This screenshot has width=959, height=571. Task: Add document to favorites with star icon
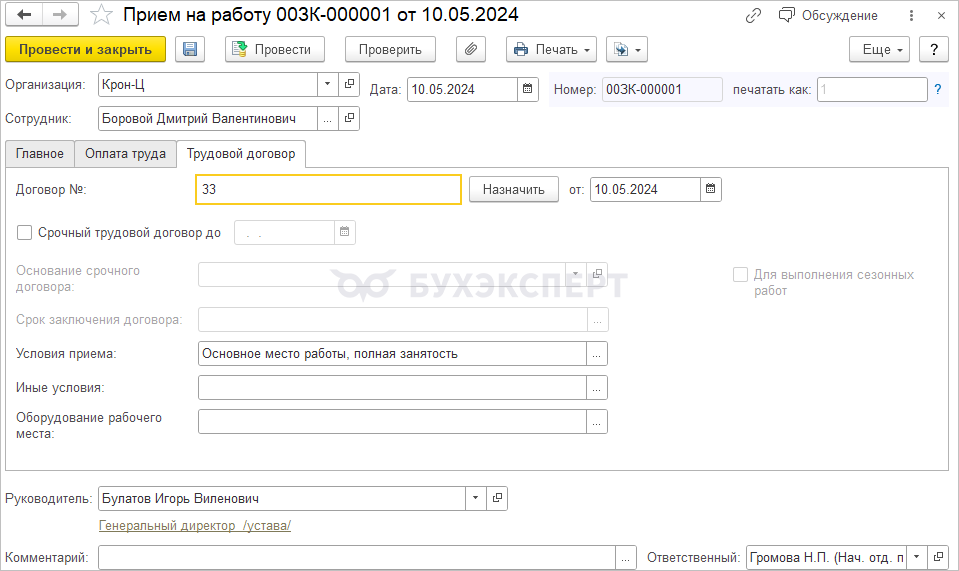101,15
